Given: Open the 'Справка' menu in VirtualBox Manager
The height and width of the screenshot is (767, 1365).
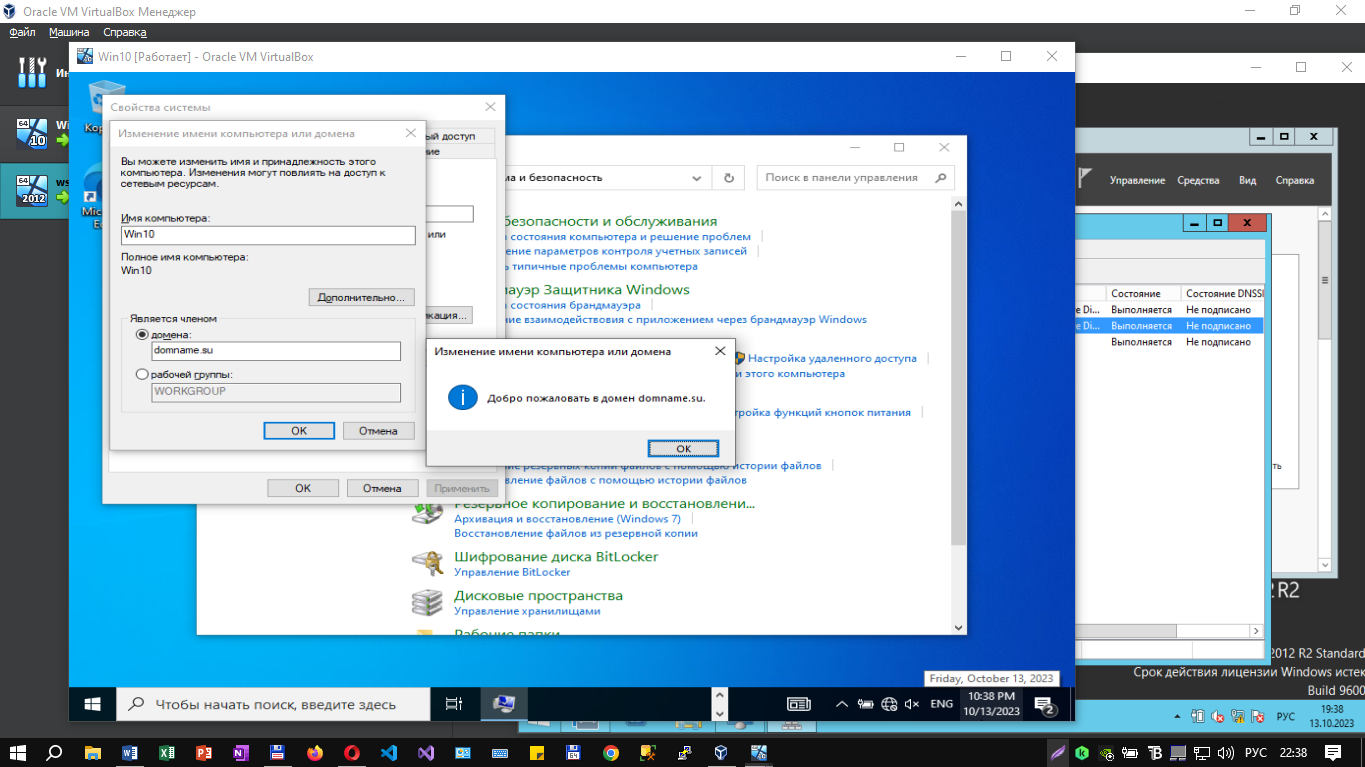Looking at the screenshot, I should [x=125, y=32].
